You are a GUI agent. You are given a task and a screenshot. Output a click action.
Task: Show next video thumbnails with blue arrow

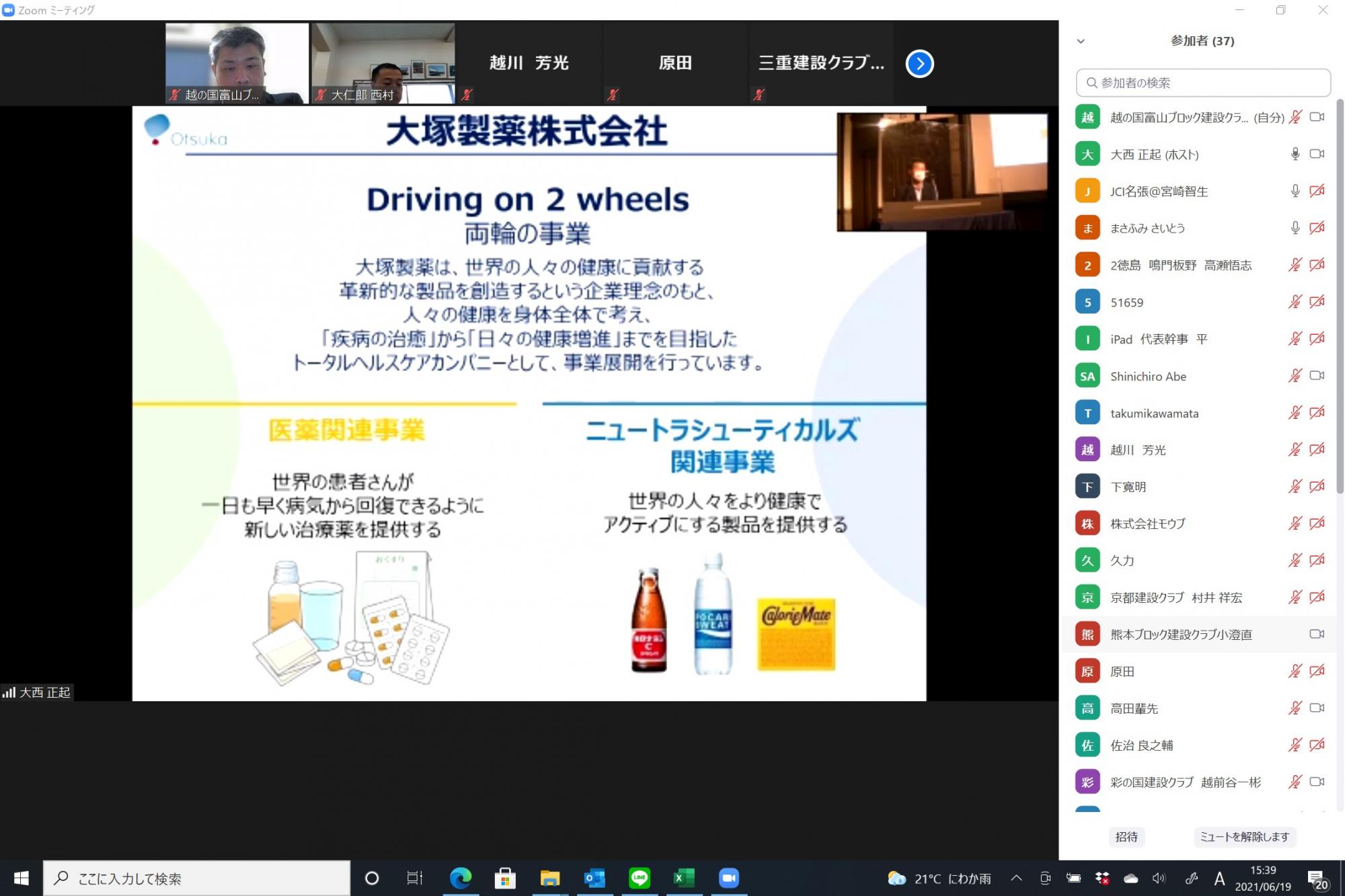919,64
